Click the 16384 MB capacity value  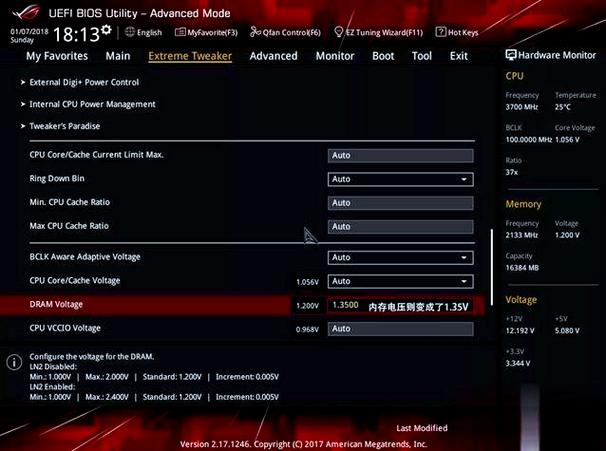coord(522,268)
